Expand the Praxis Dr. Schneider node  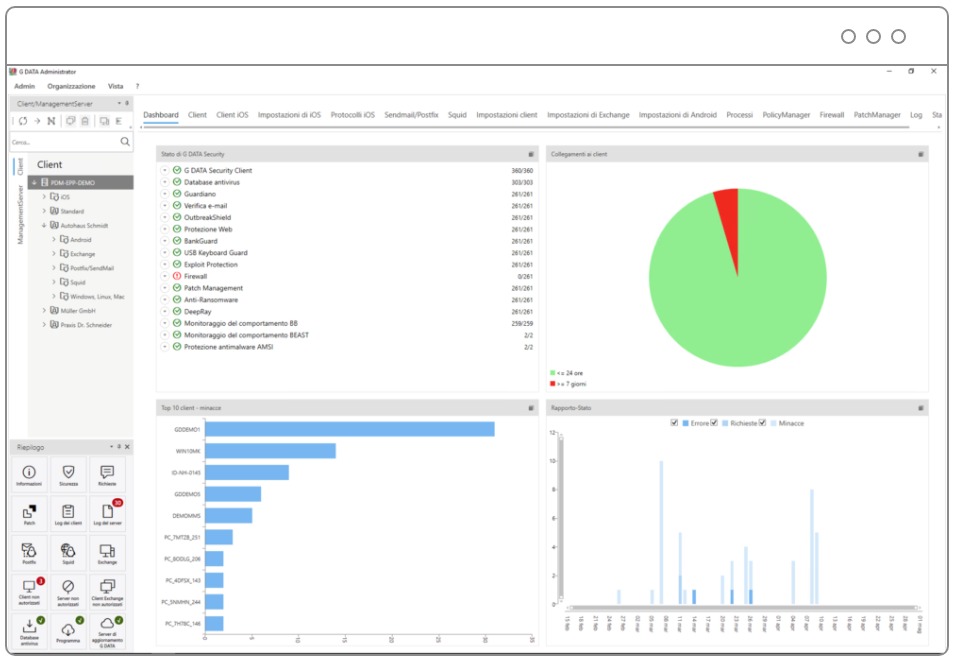[44, 325]
